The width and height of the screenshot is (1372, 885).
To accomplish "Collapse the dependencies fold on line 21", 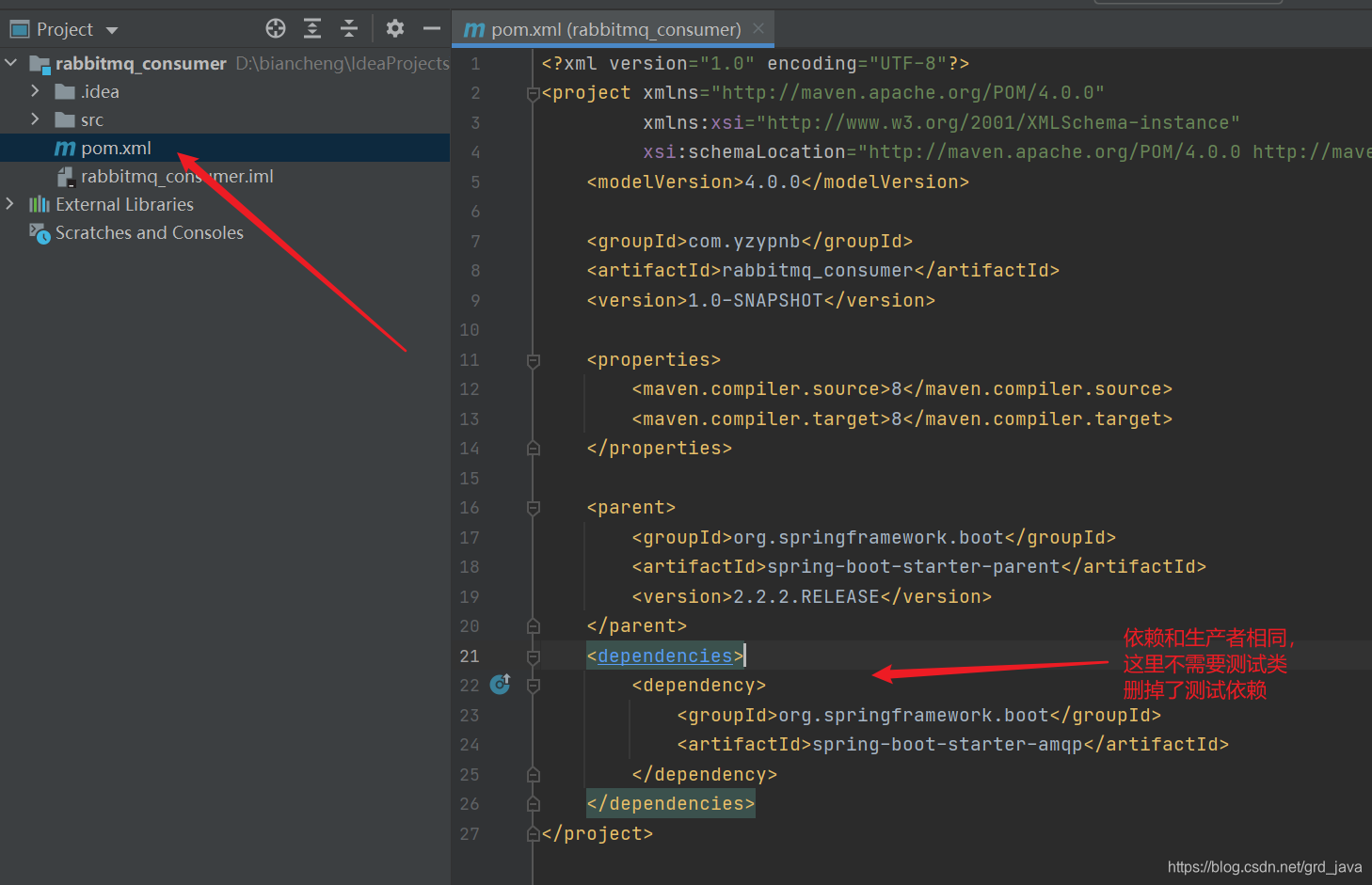I will pos(534,656).
